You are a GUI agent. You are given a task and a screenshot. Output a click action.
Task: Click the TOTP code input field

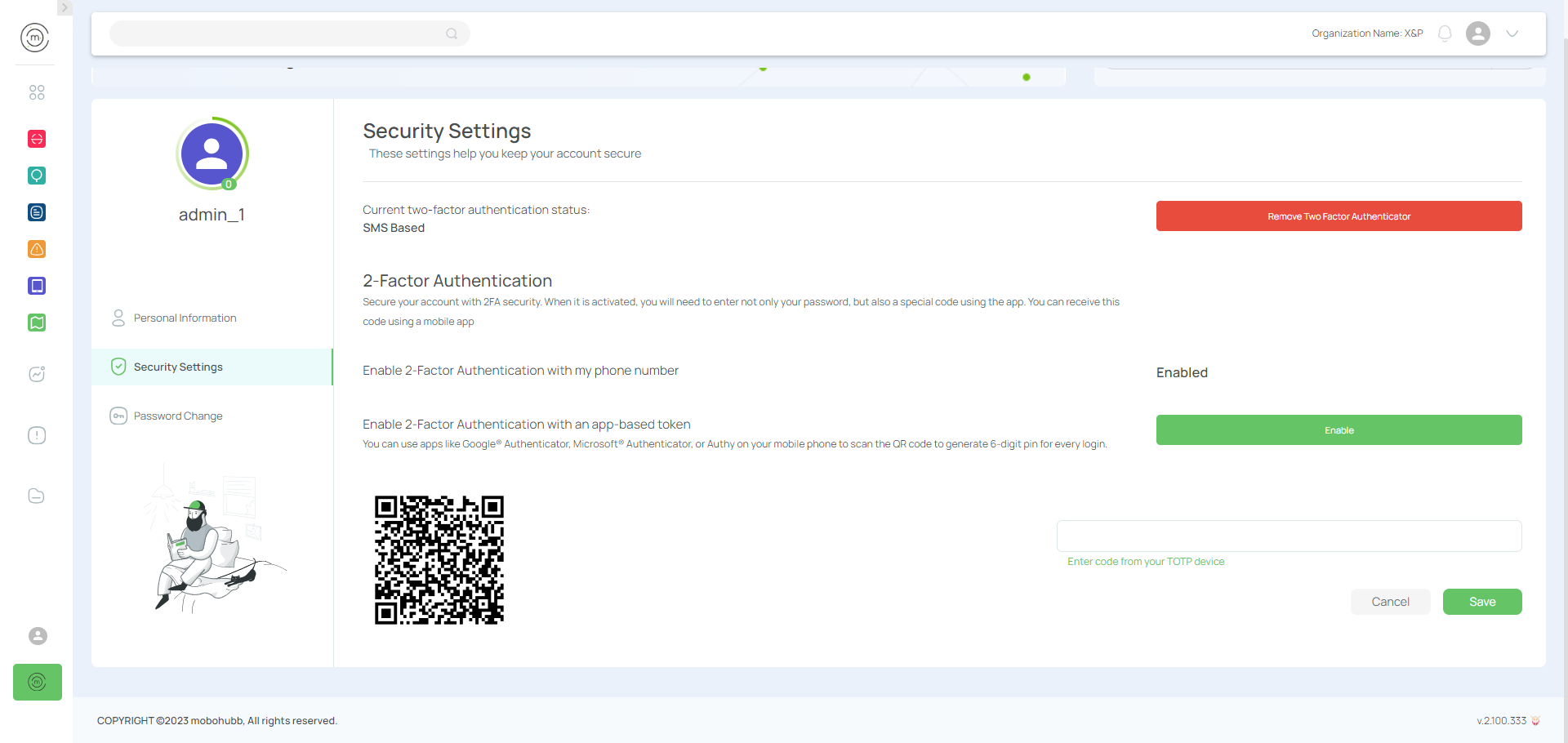point(1289,536)
